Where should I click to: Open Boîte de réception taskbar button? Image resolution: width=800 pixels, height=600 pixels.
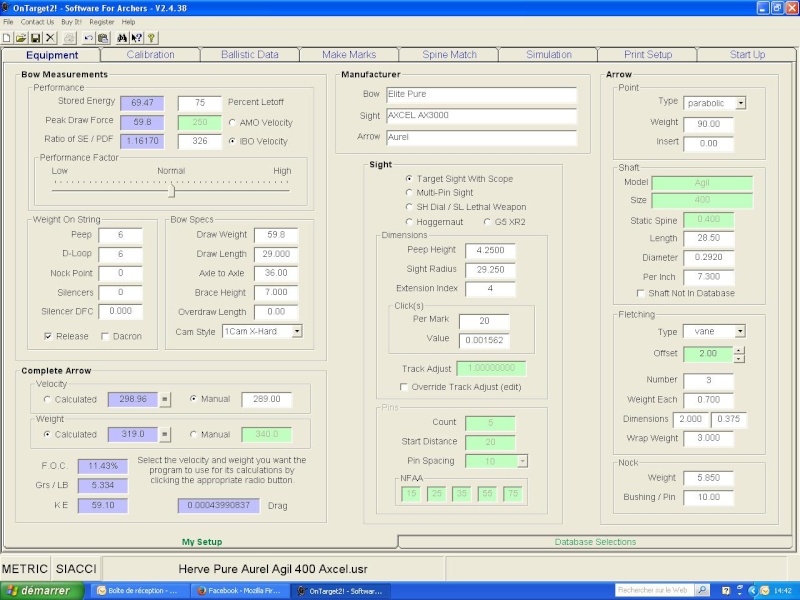point(139,591)
